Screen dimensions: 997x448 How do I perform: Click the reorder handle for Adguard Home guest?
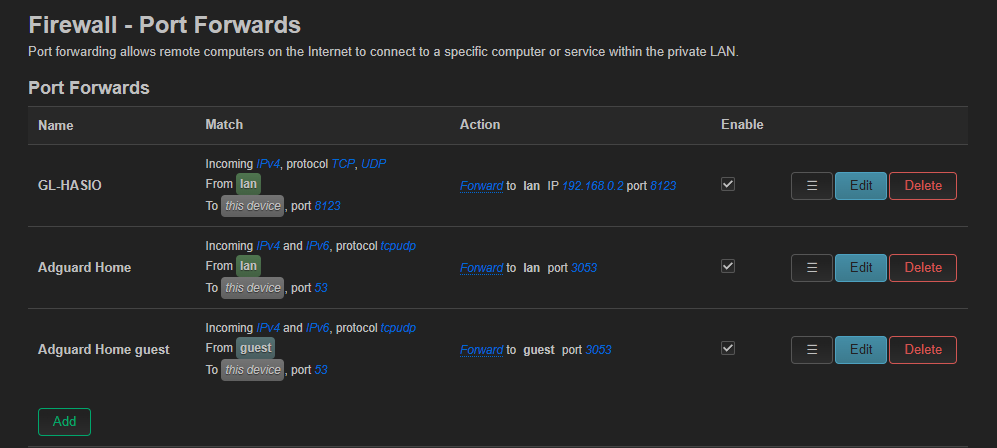[x=811, y=350]
